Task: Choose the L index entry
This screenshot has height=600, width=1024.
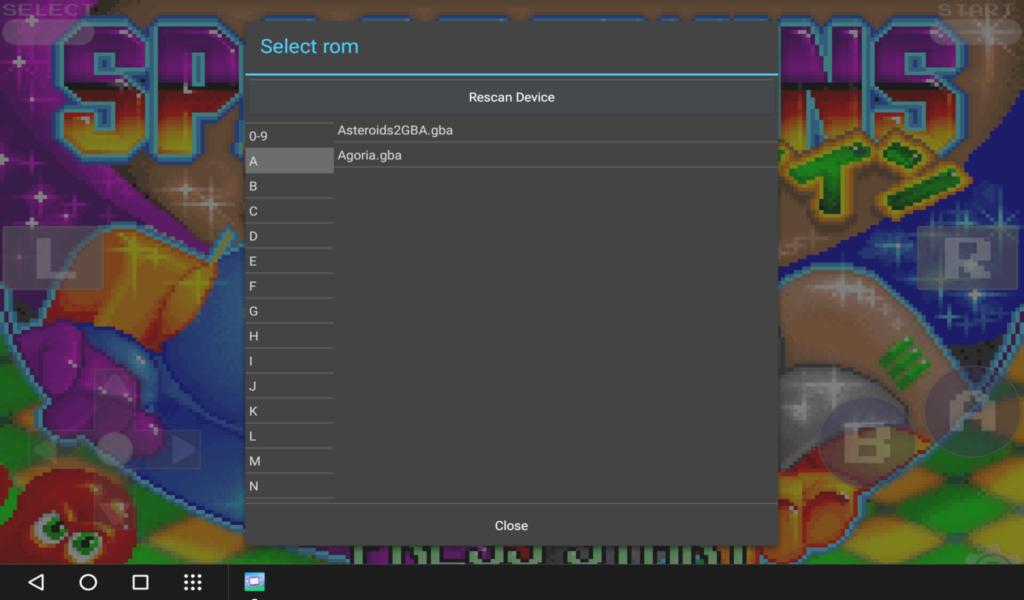Action: tap(289, 435)
